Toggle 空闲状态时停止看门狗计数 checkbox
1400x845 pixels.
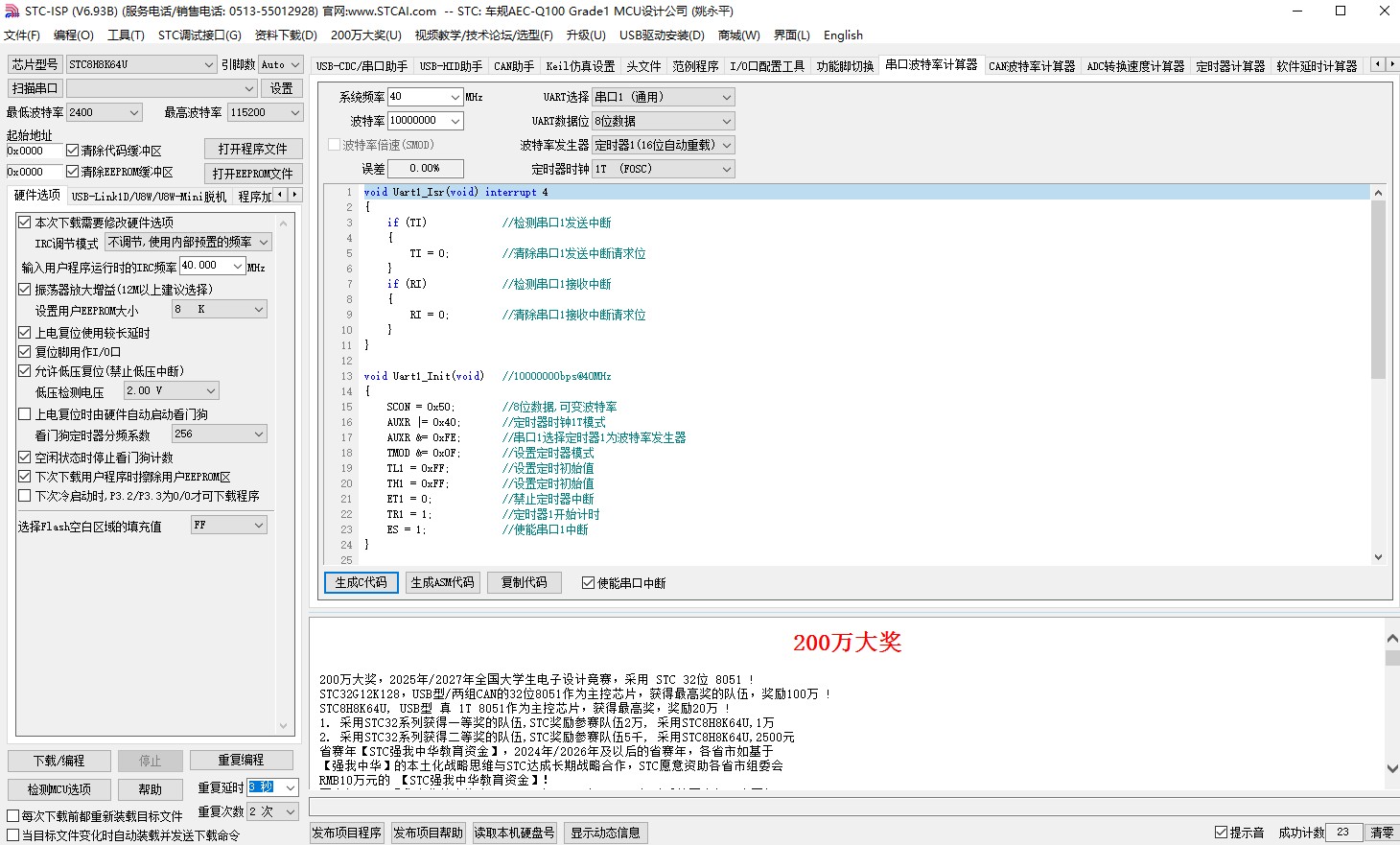coord(25,458)
